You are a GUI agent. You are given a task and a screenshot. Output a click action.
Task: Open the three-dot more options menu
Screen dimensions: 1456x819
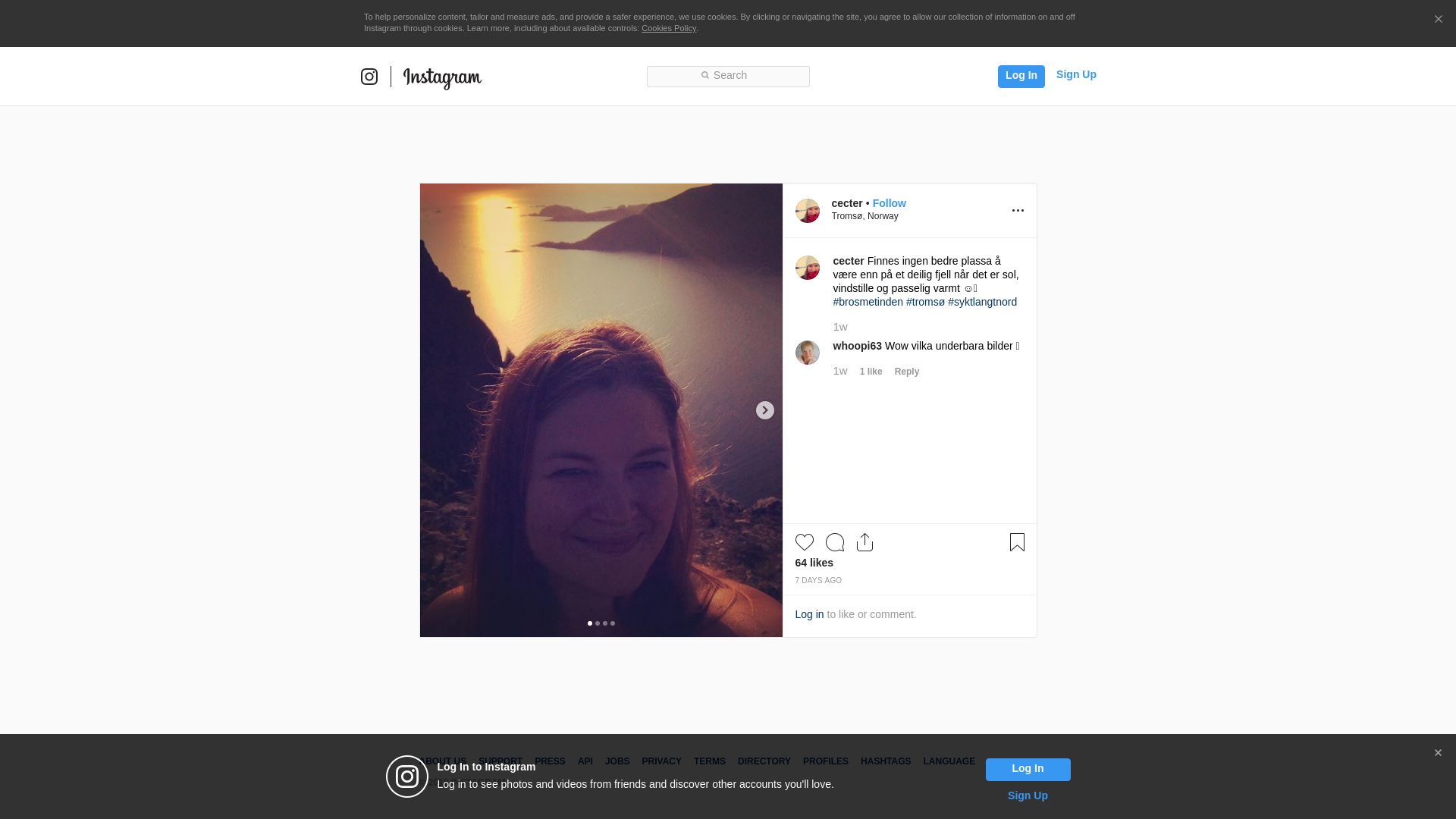[x=1018, y=211]
